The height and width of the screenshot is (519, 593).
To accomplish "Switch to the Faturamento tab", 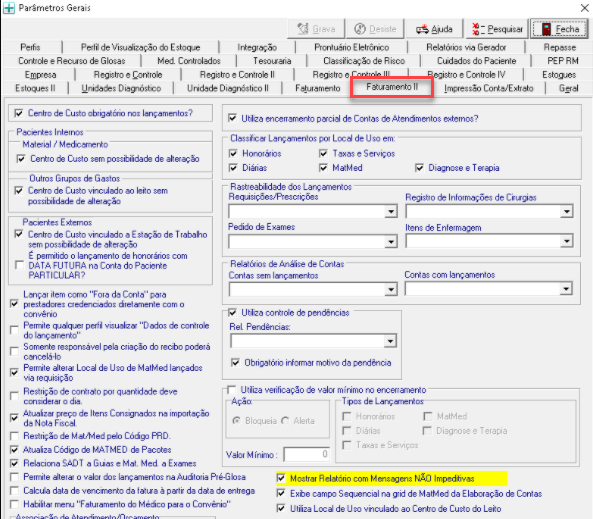I will 318,88.
